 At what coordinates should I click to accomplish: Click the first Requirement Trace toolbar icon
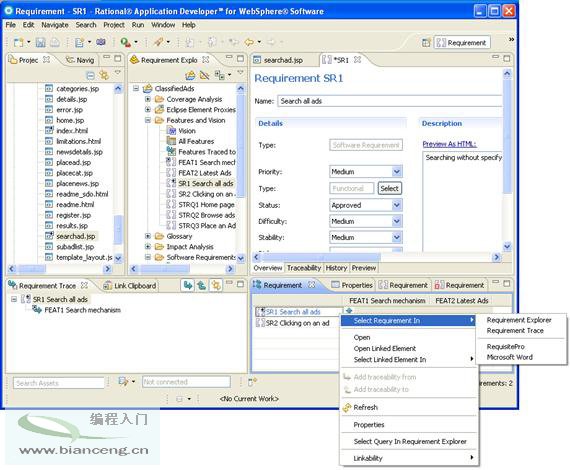point(188,285)
